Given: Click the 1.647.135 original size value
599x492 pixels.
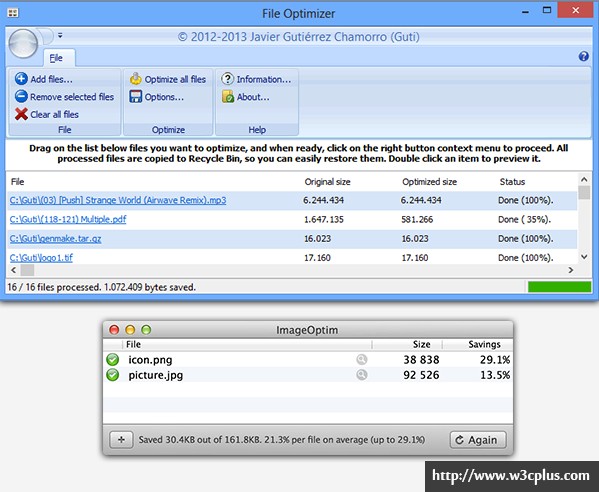Looking at the screenshot, I should coord(324,220).
